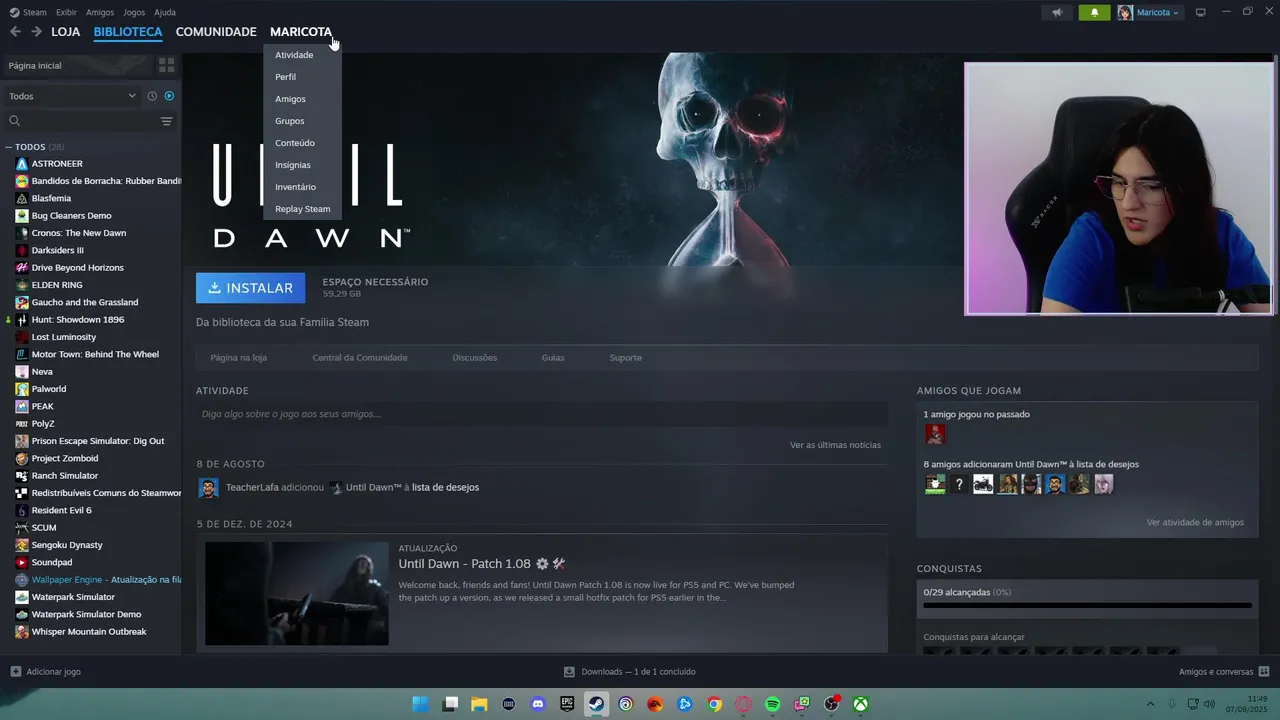Open the green notifications bell

click(x=1094, y=12)
